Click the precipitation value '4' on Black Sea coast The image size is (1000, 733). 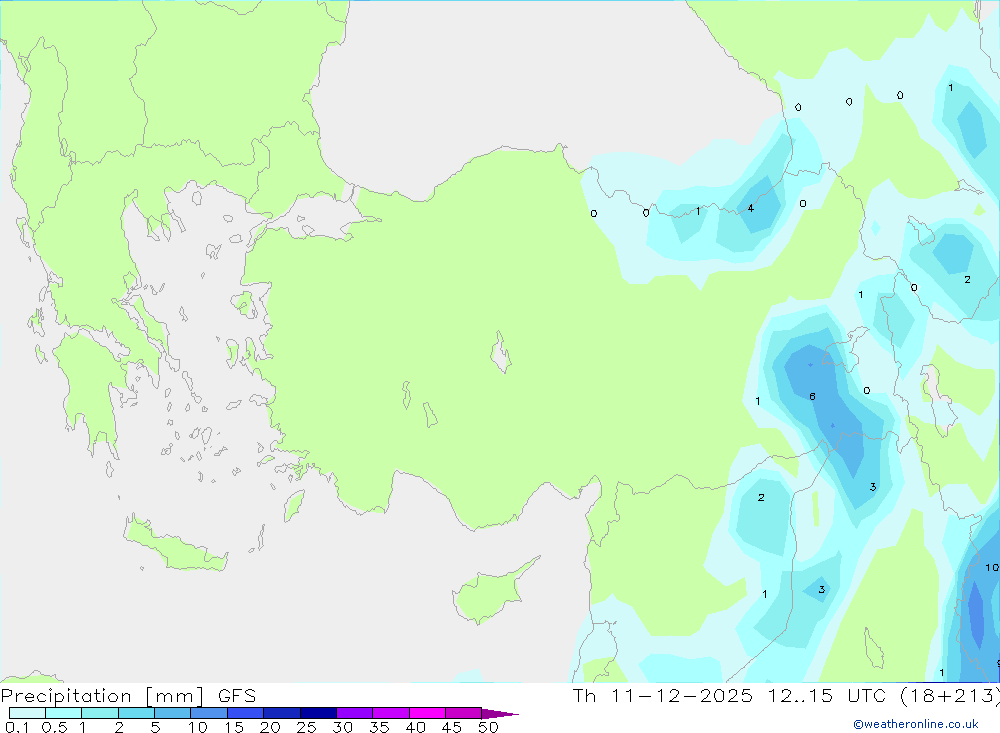coord(751,208)
